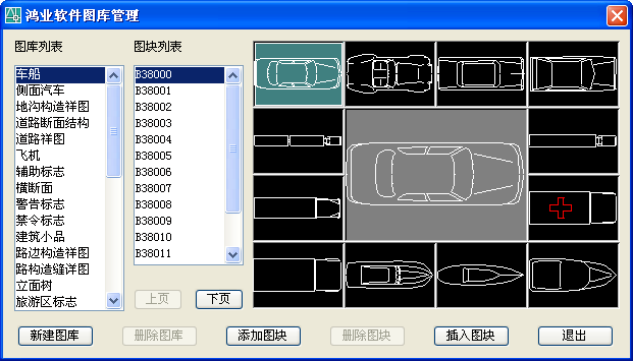Select 侧面汽车 library
Screen dimensions: 633x362
tap(60, 90)
